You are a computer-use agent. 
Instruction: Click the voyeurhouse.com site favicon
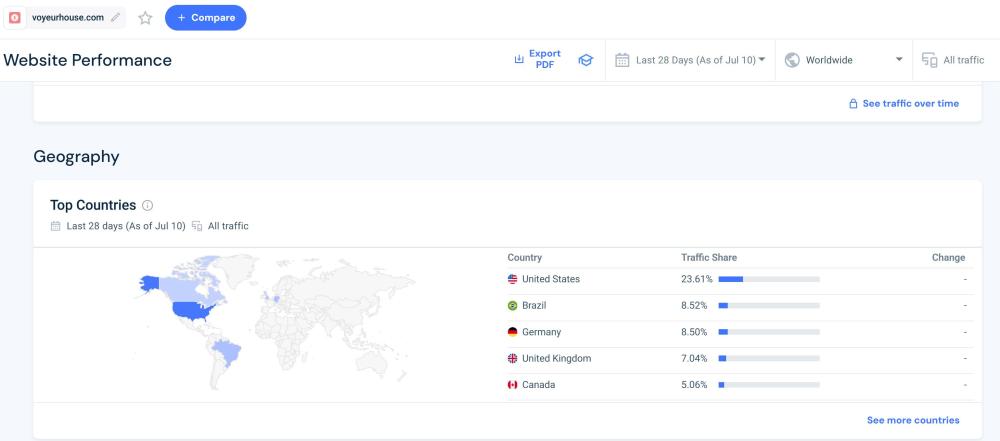pyautogui.click(x=15, y=17)
